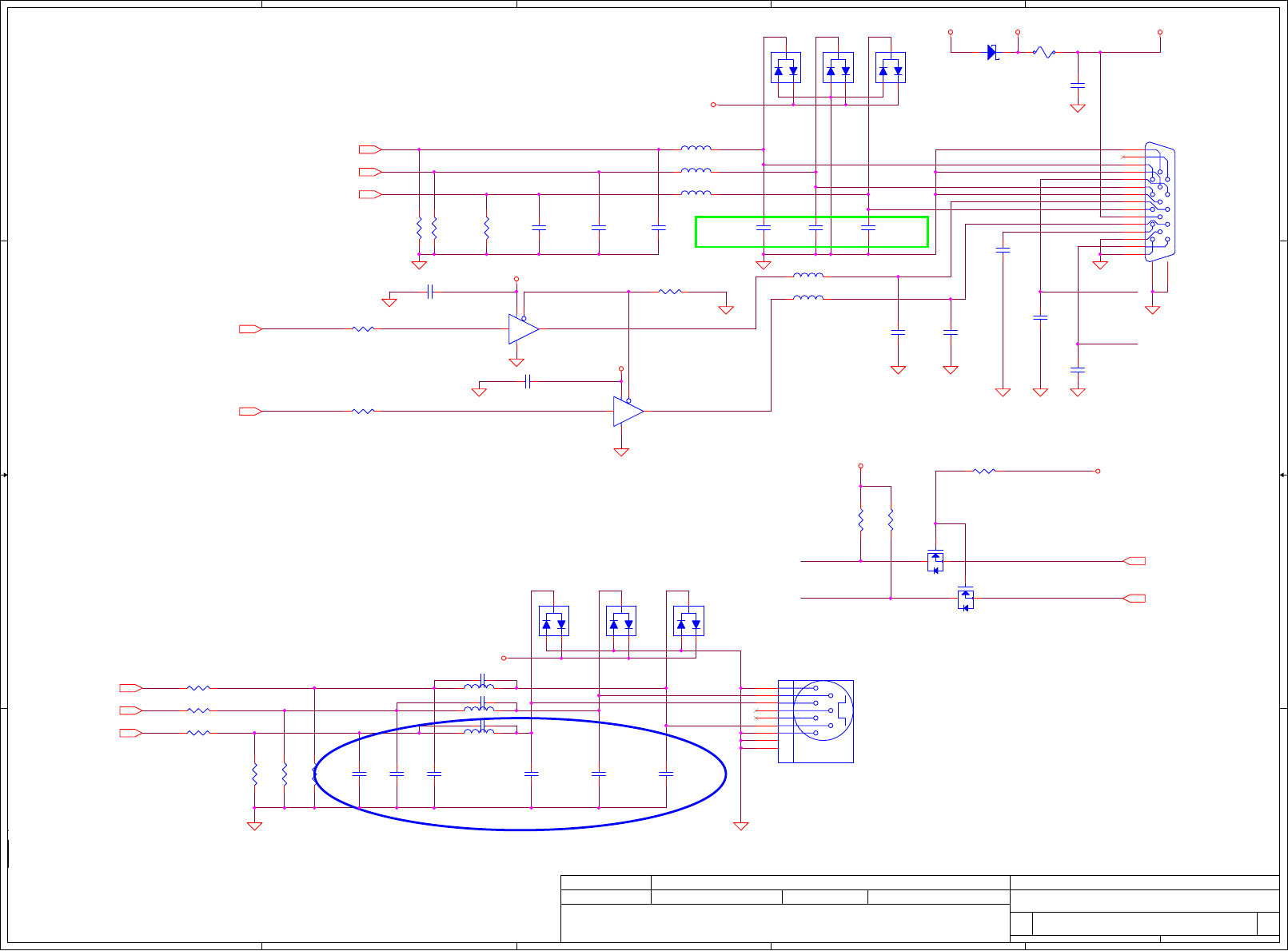1288x951 pixels.
Task: Select the lower buffer amplifier triangle
Action: pos(628,412)
